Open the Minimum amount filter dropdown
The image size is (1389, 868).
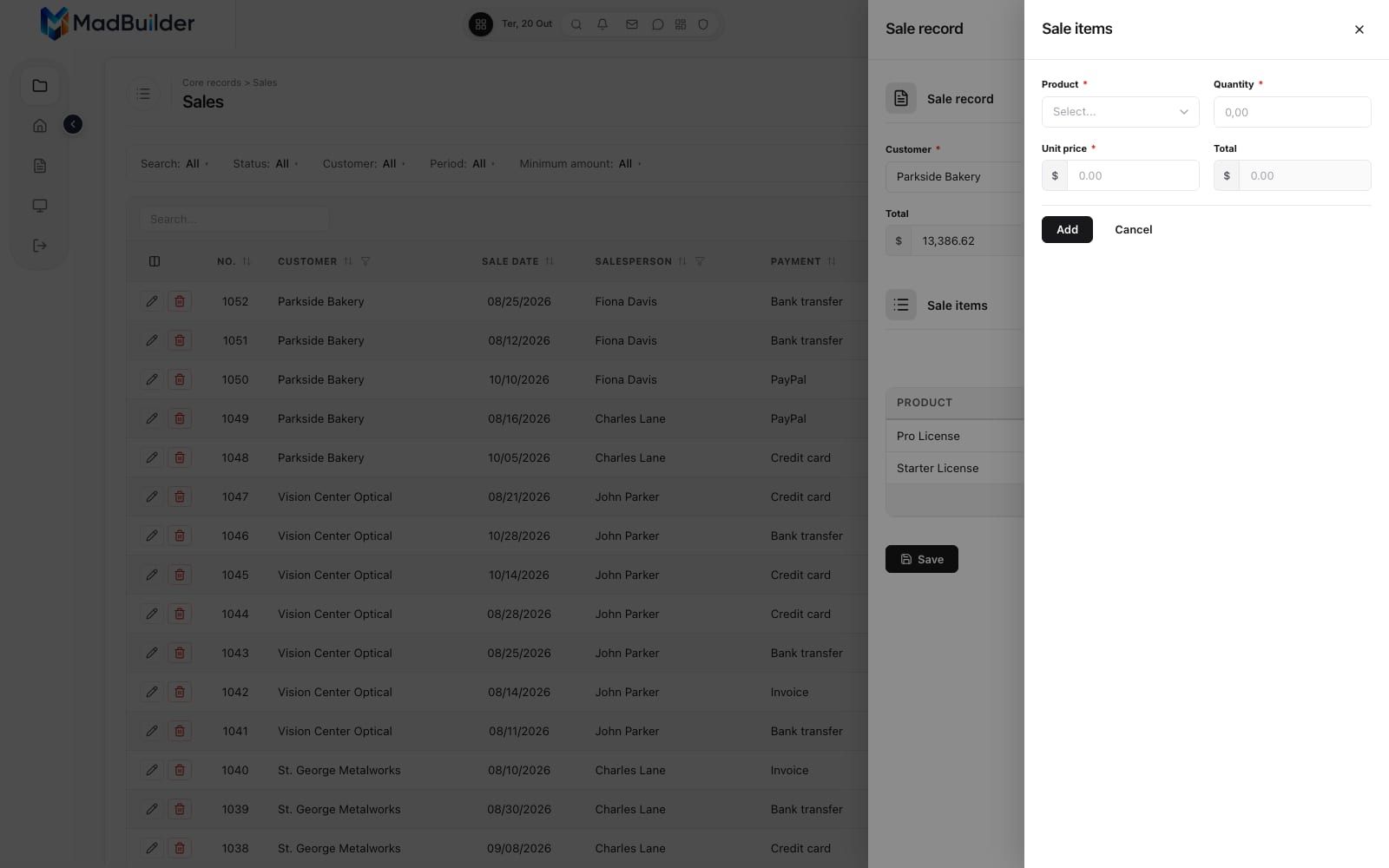pos(580,163)
